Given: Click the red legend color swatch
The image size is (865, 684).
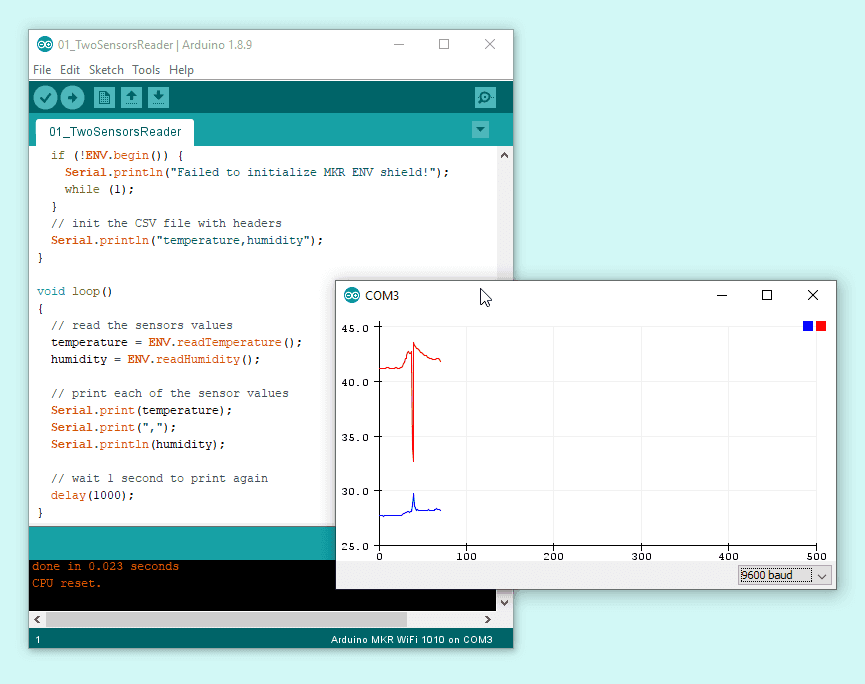Looking at the screenshot, I should click(x=821, y=326).
